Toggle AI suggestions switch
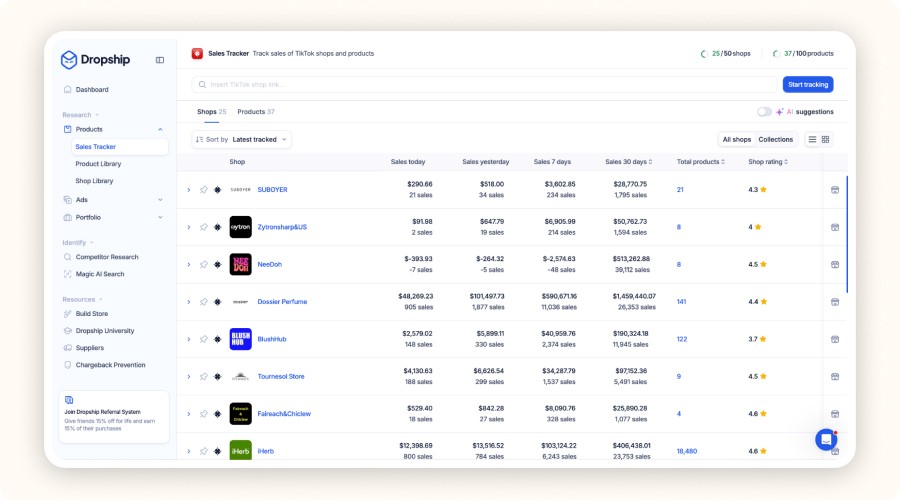 coord(764,112)
